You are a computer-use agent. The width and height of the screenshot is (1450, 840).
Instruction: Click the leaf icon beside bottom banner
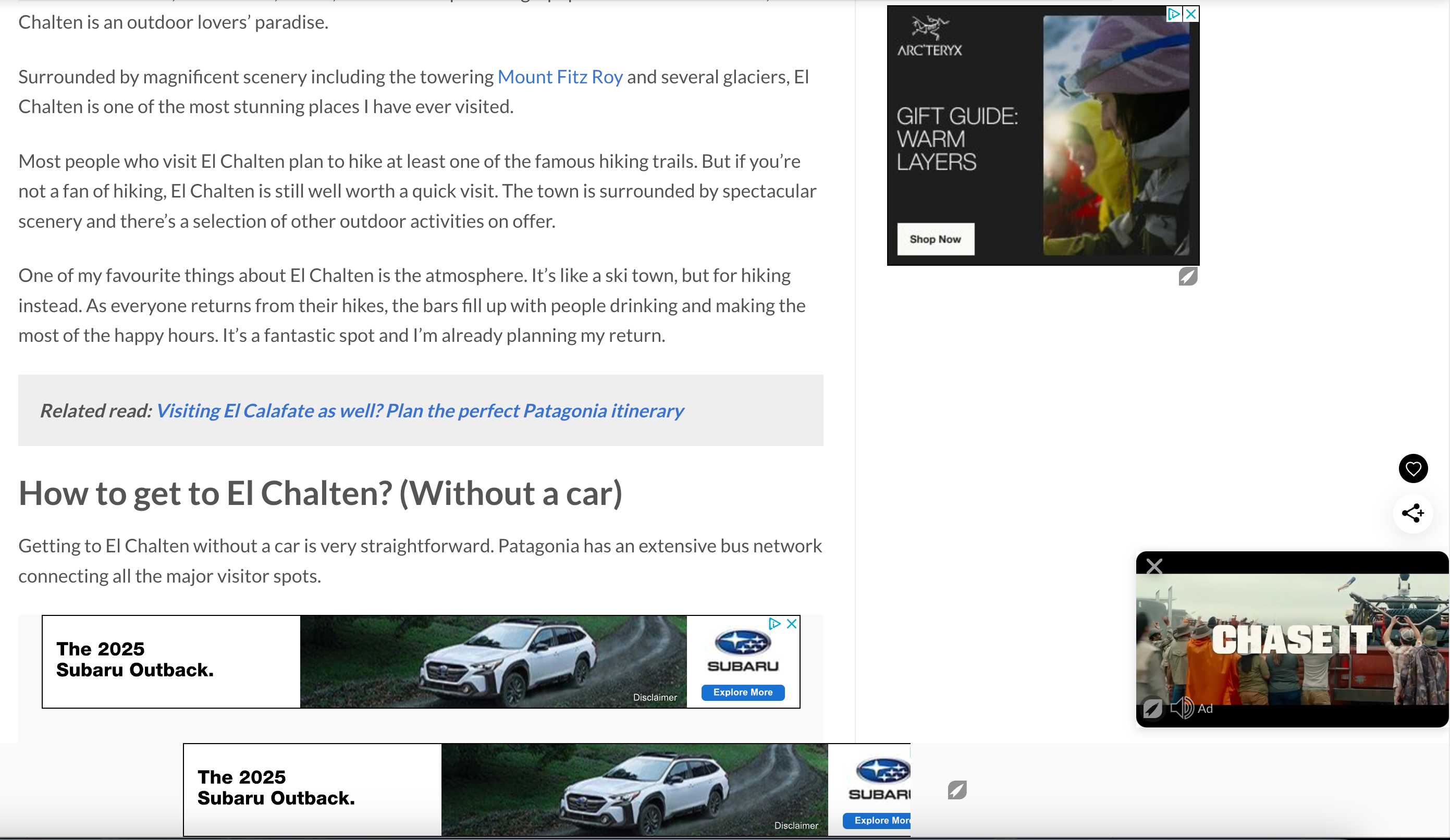tap(957, 790)
